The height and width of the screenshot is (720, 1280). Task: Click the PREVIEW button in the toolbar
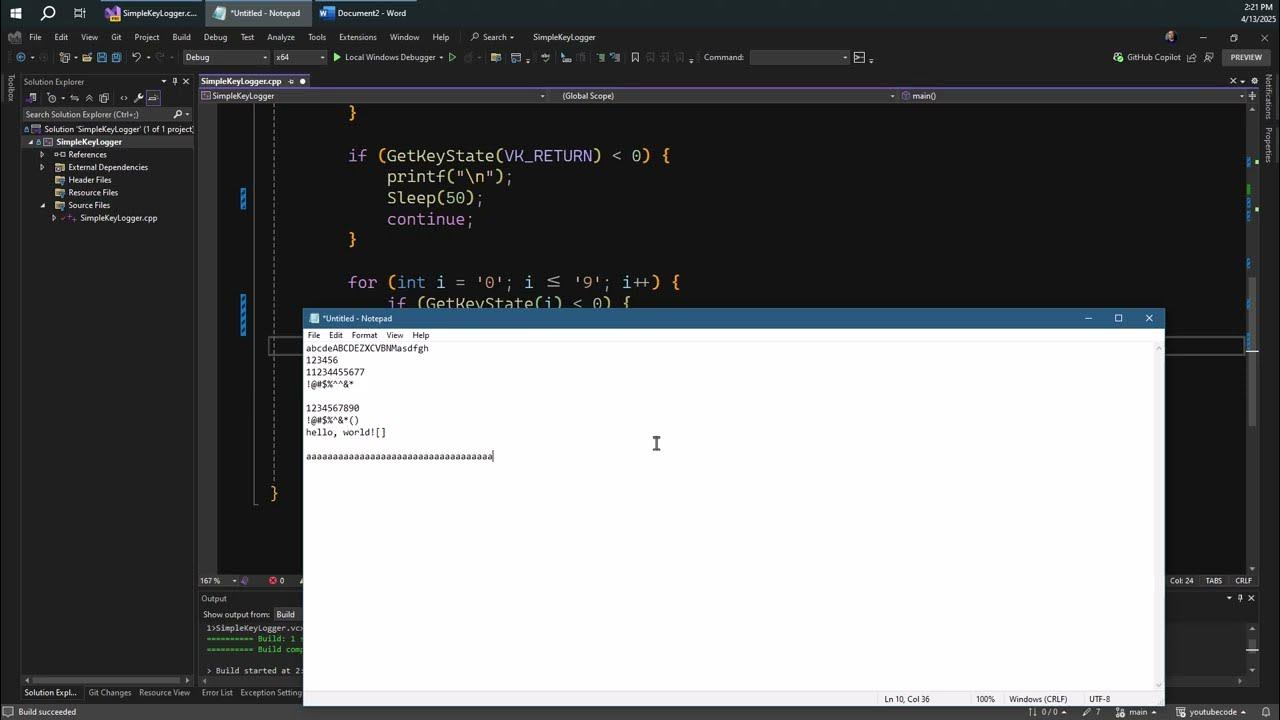click(1246, 57)
